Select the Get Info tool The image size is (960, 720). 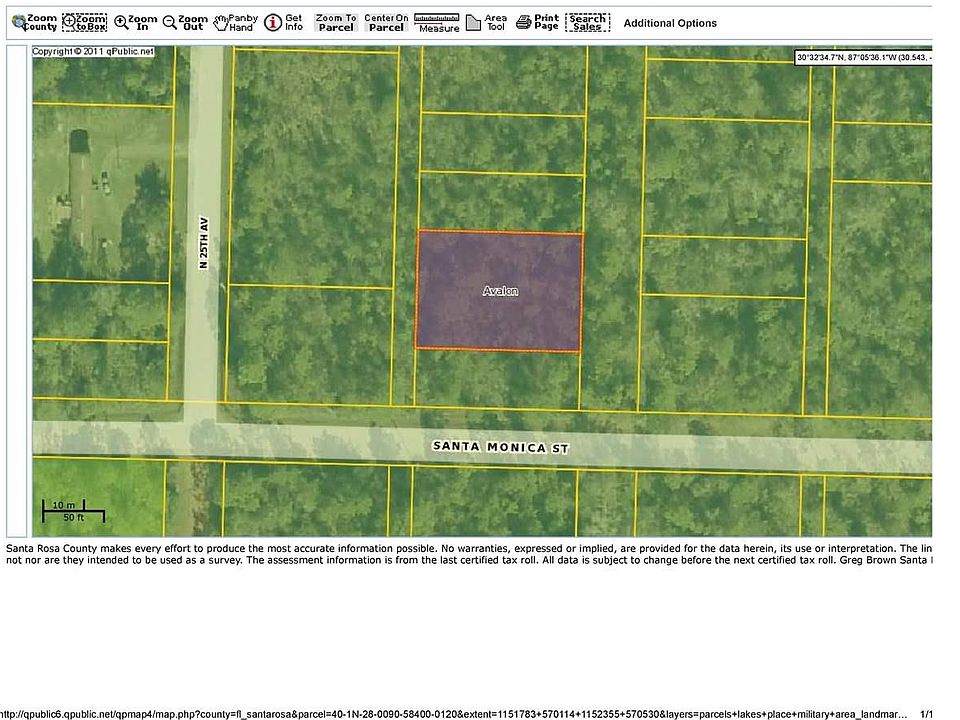click(284, 23)
